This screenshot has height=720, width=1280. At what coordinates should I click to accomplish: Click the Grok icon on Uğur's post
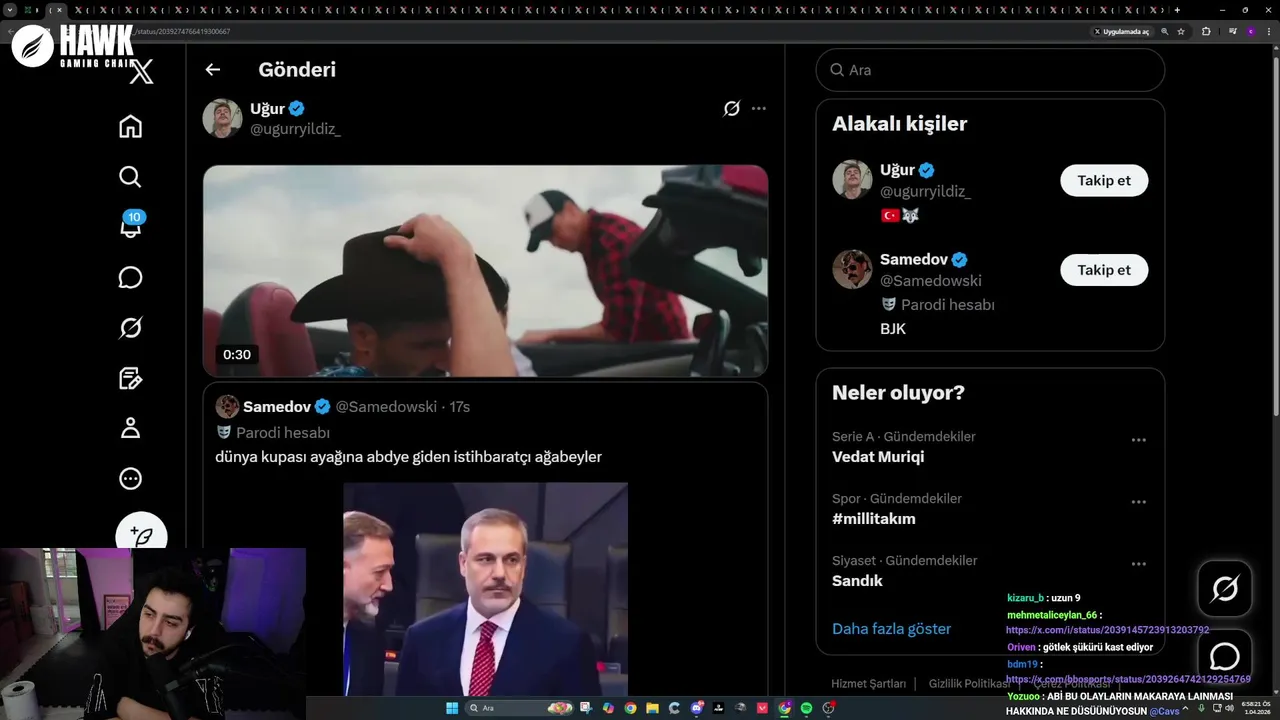coord(731,108)
